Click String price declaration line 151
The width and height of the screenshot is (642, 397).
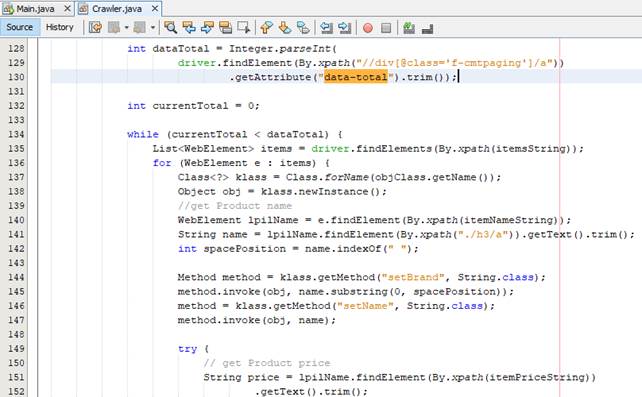pos(400,377)
